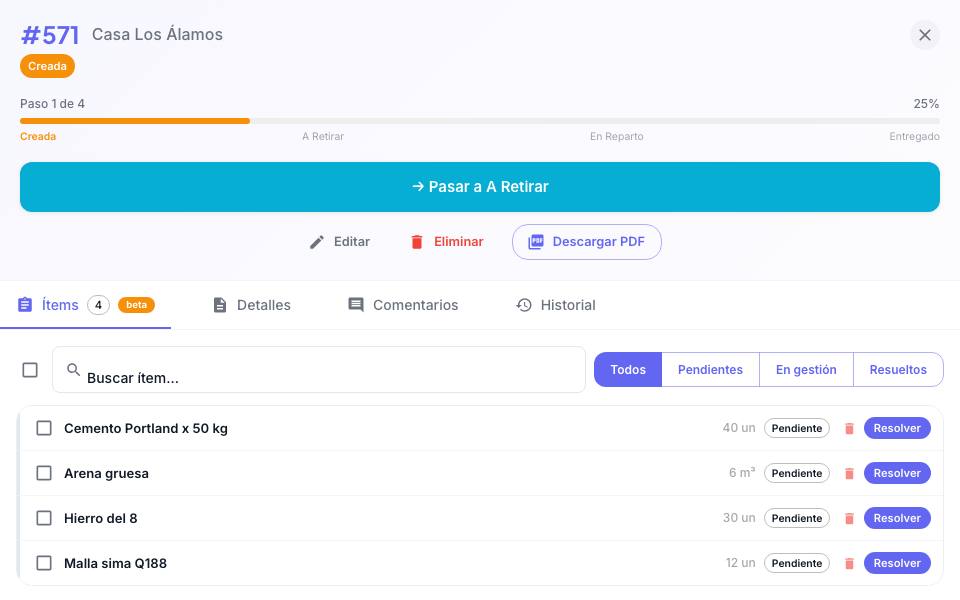The height and width of the screenshot is (600, 960).
Task: Filter items by Todos
Action: click(628, 370)
